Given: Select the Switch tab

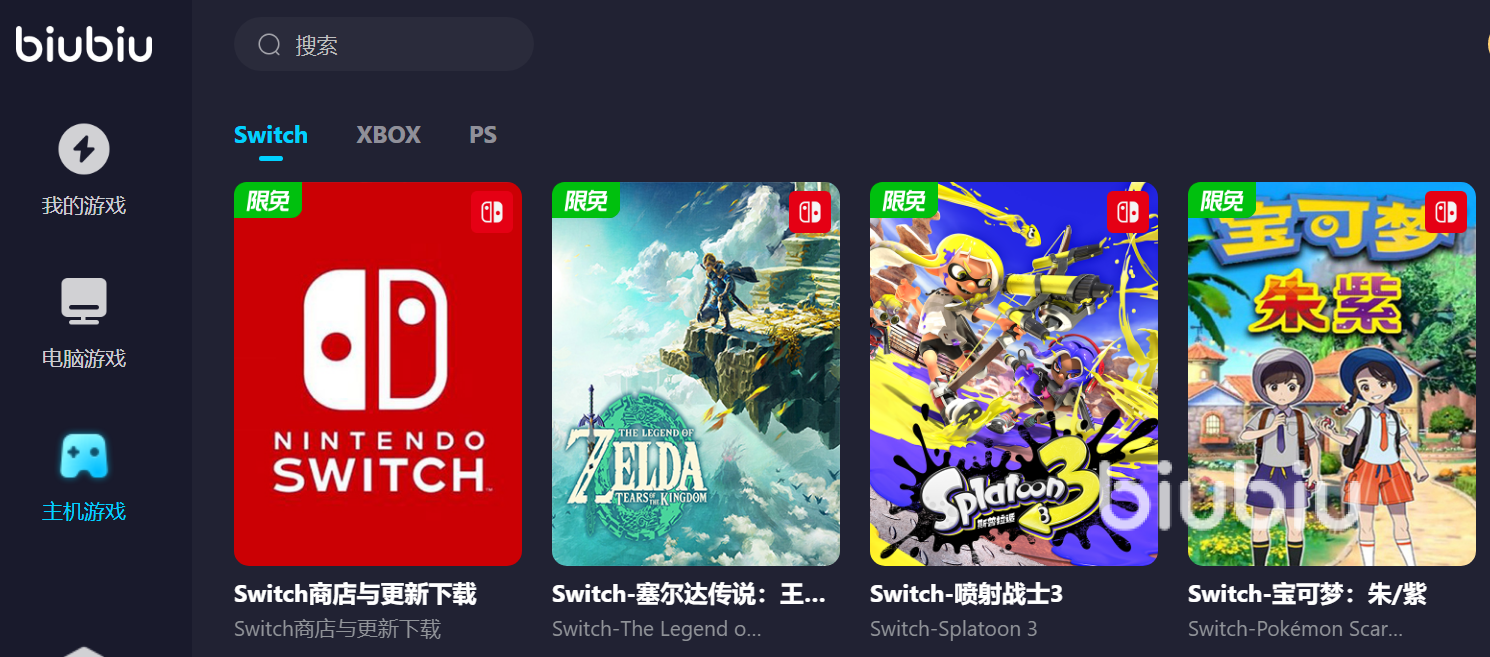Looking at the screenshot, I should click(x=271, y=135).
